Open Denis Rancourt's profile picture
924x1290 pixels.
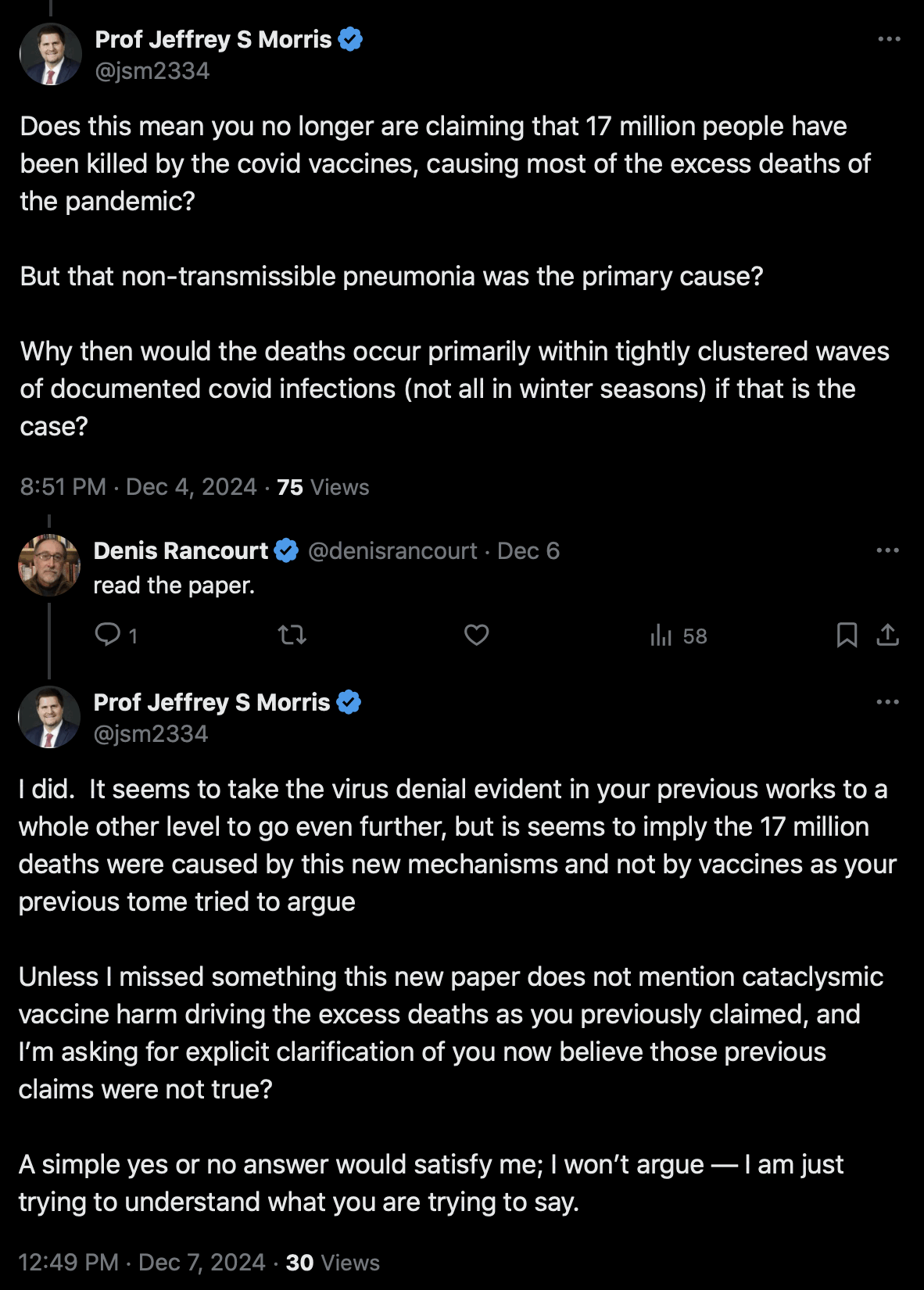point(49,565)
